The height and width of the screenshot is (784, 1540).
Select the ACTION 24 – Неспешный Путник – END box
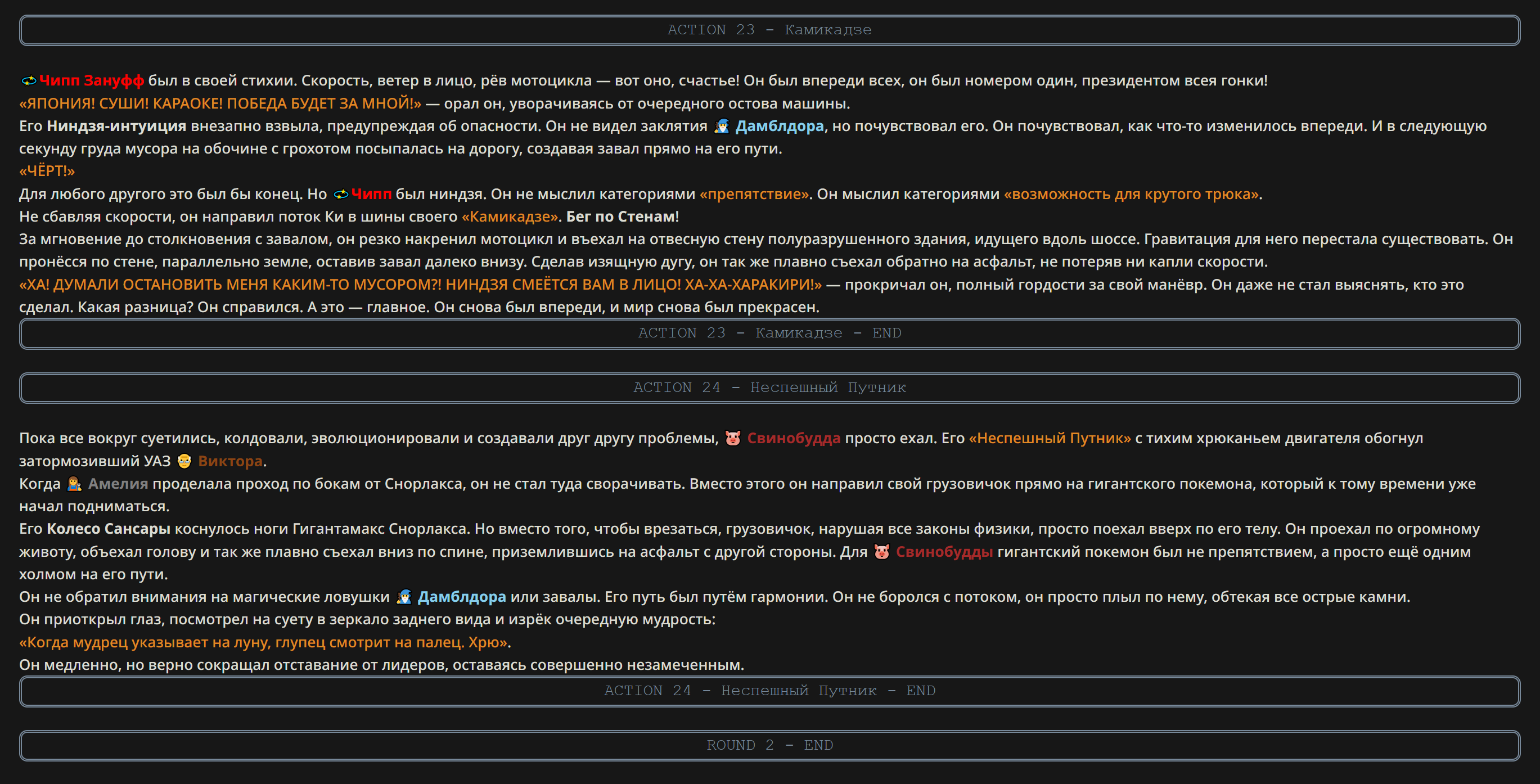tap(770, 691)
